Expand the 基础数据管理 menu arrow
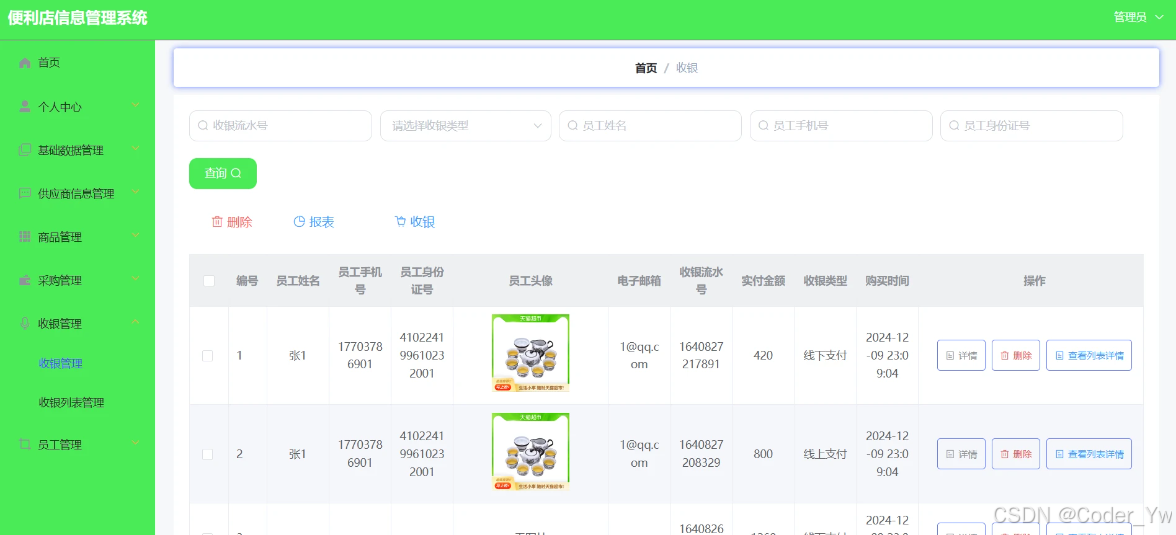1176x535 pixels. [136, 149]
